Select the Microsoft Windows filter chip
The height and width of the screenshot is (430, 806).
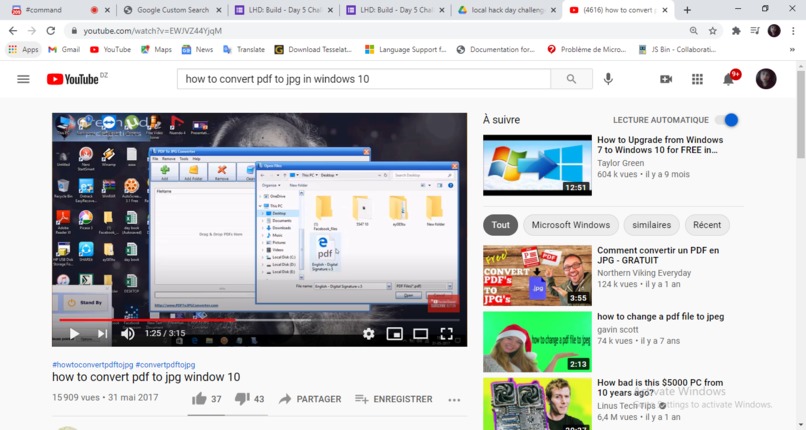571,225
